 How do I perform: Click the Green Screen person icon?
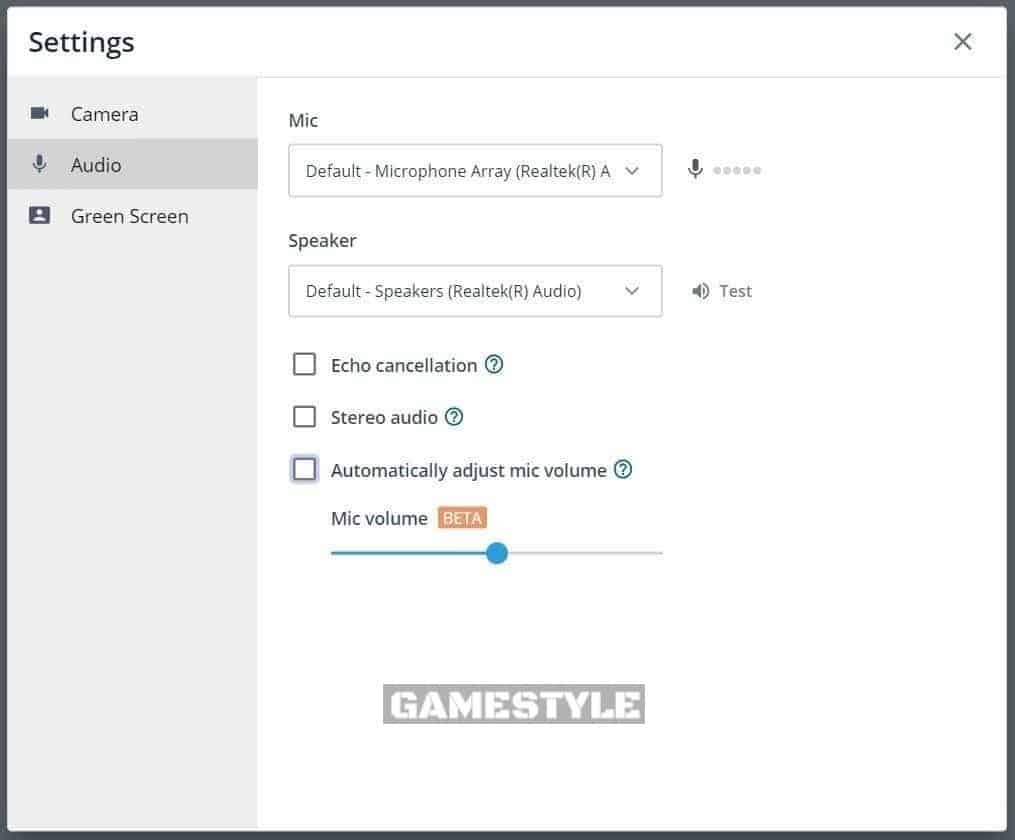pos(38,215)
